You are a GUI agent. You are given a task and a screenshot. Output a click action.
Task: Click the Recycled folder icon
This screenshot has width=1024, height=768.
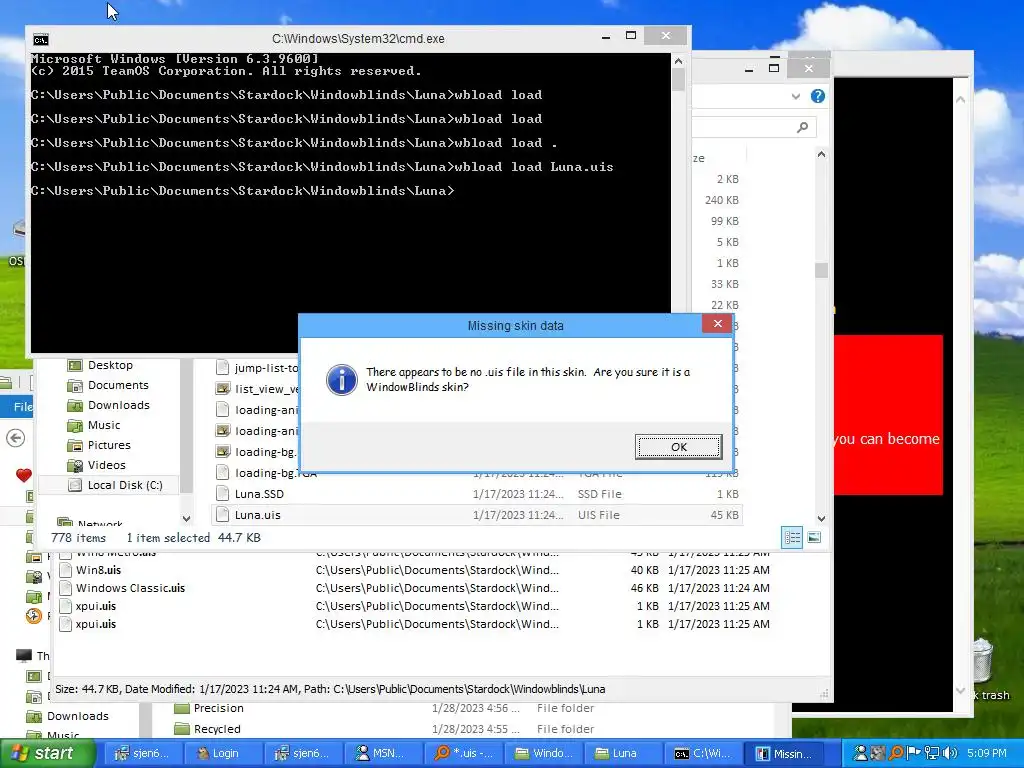[x=182, y=729]
